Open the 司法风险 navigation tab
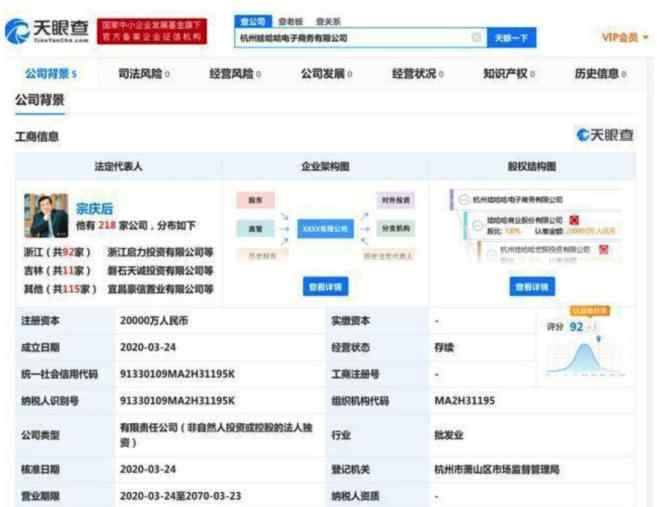 (x=144, y=74)
